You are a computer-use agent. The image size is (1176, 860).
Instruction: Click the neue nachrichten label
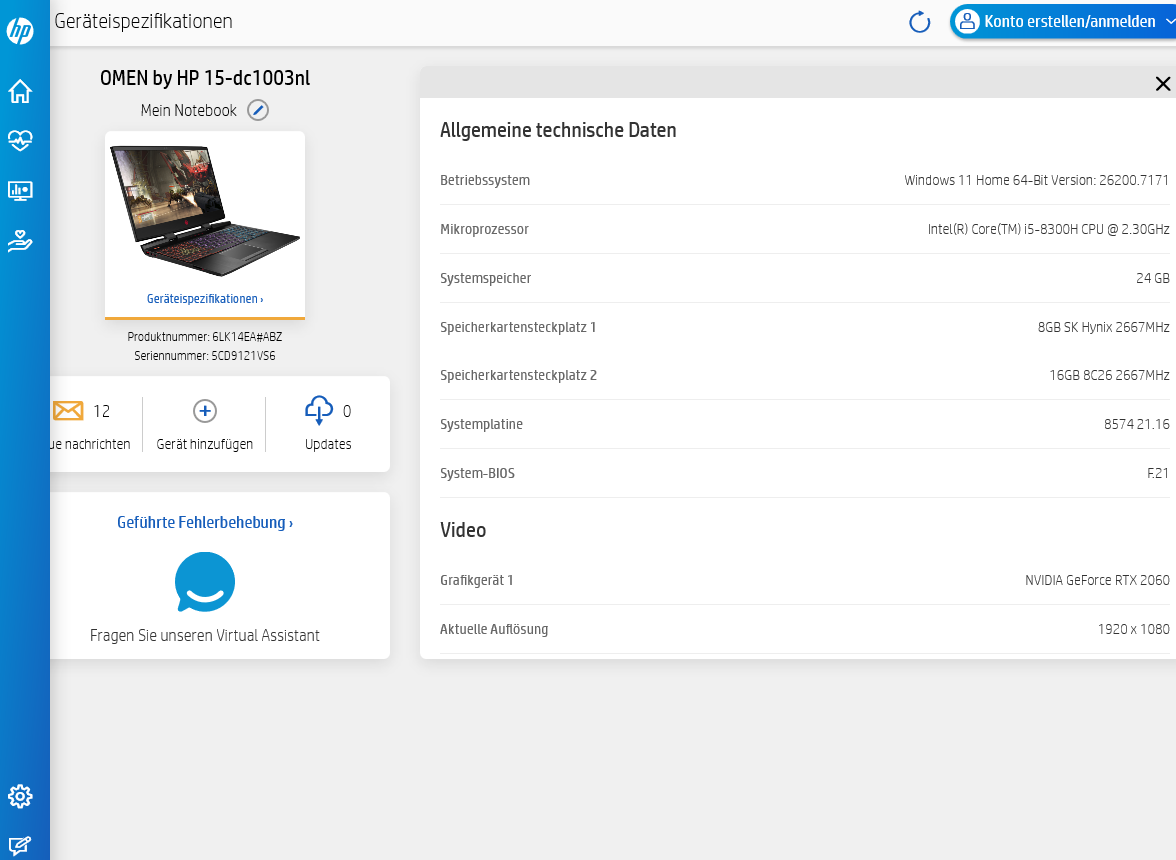coord(90,444)
